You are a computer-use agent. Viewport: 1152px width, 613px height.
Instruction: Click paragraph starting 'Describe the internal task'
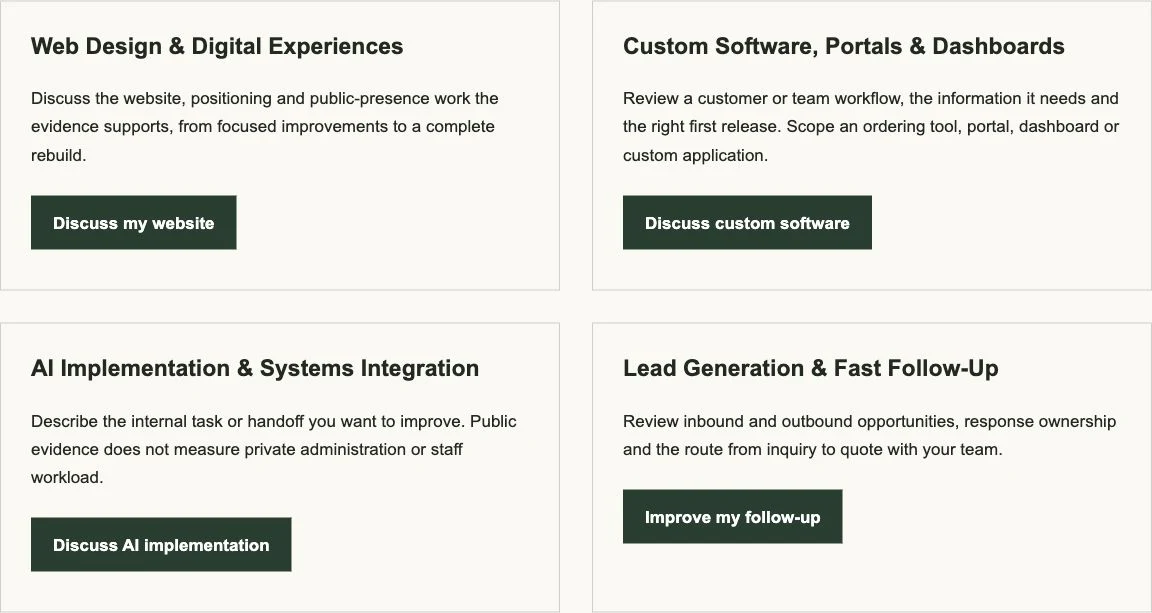coord(273,449)
